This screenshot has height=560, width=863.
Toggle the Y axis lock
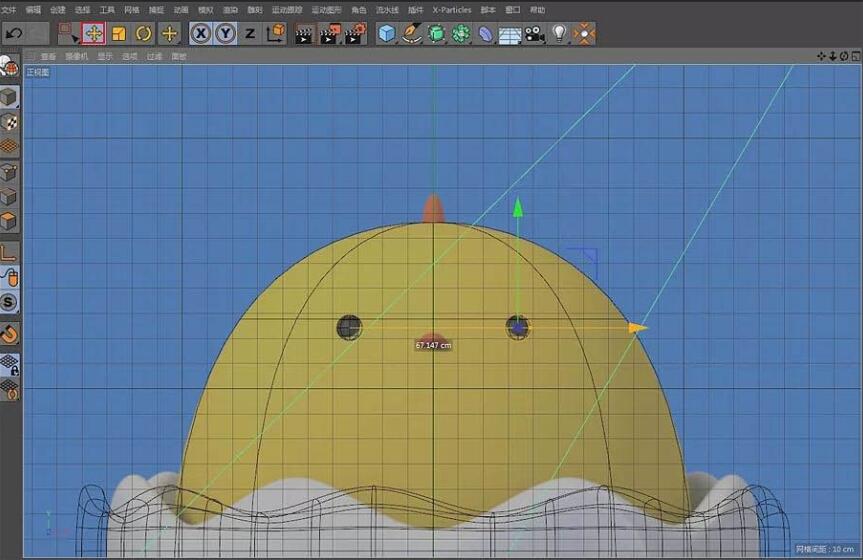226,34
